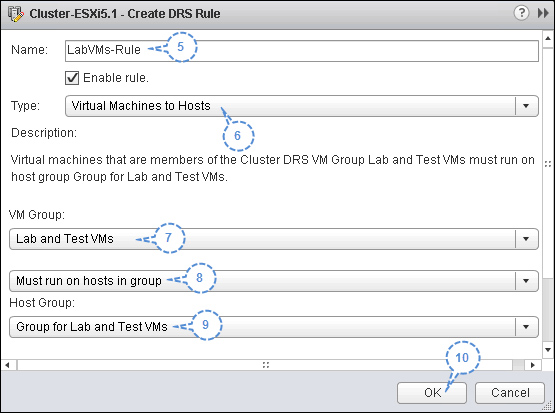The width and height of the screenshot is (555, 413).
Task: Click the double-arrow icon in title bar
Action: (x=543, y=13)
